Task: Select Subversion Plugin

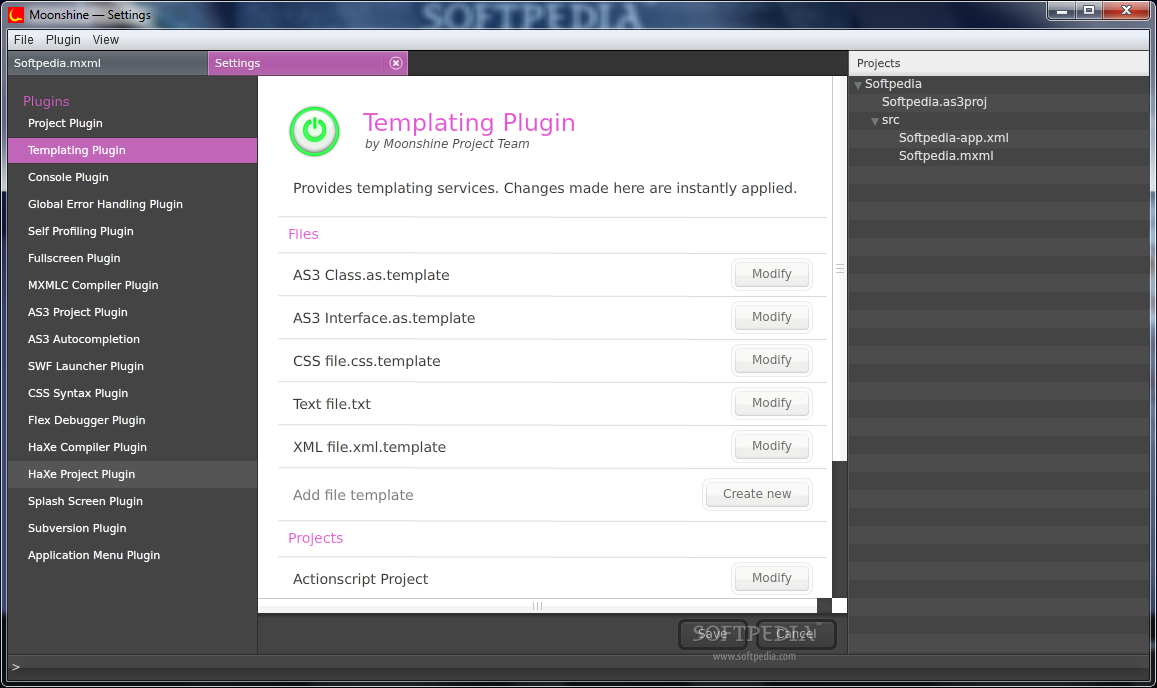Action: (x=133, y=529)
